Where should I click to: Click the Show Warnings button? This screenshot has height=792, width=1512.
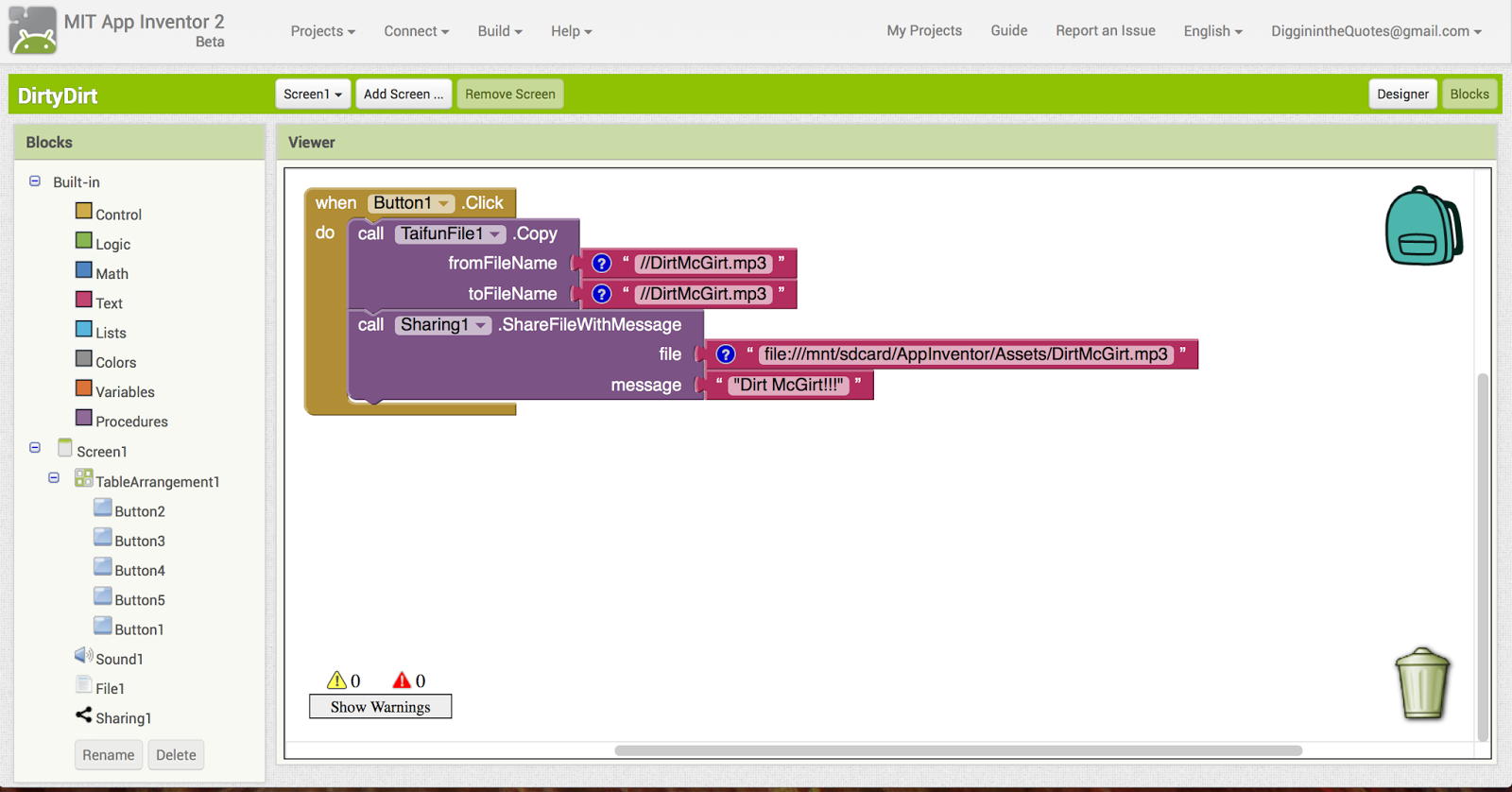click(380, 707)
